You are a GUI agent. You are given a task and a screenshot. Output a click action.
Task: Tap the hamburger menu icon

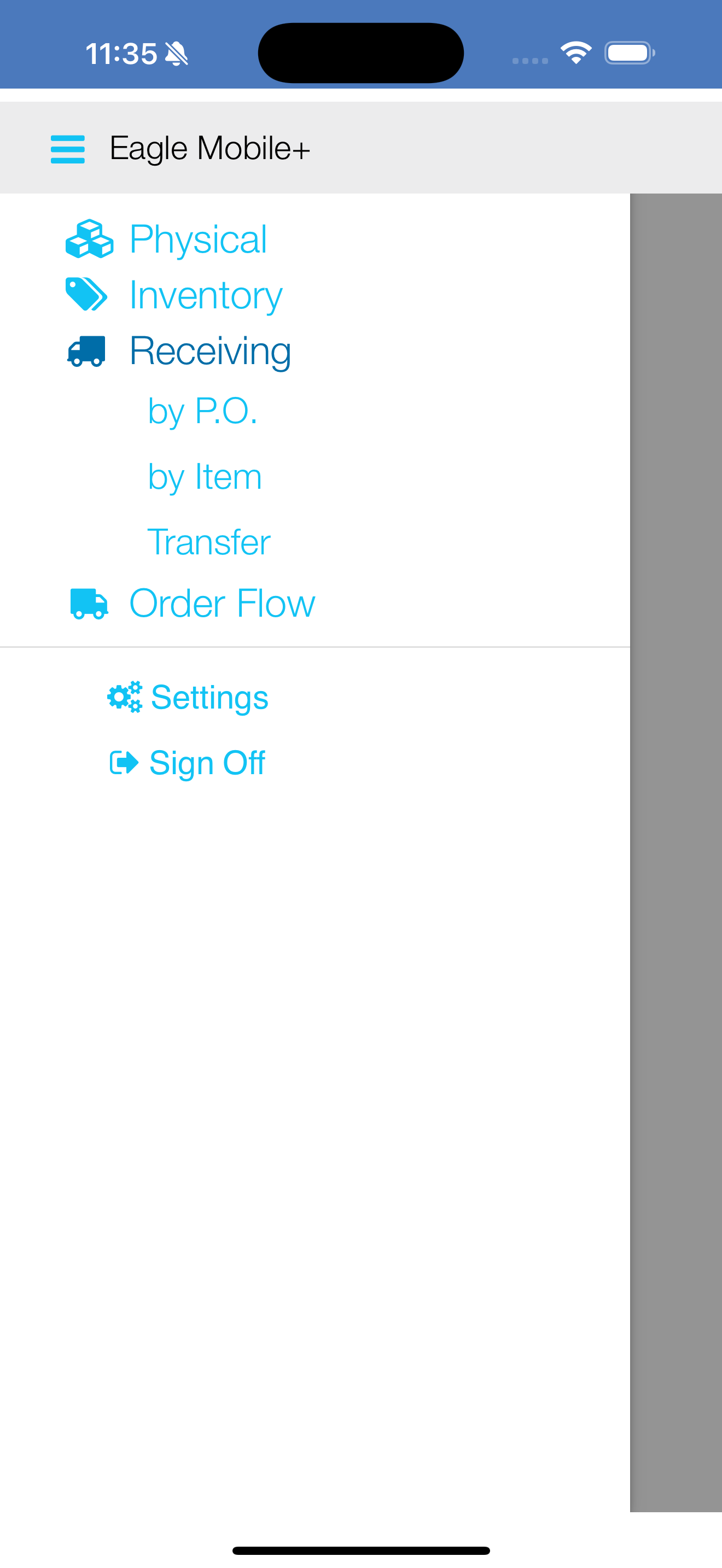68,149
